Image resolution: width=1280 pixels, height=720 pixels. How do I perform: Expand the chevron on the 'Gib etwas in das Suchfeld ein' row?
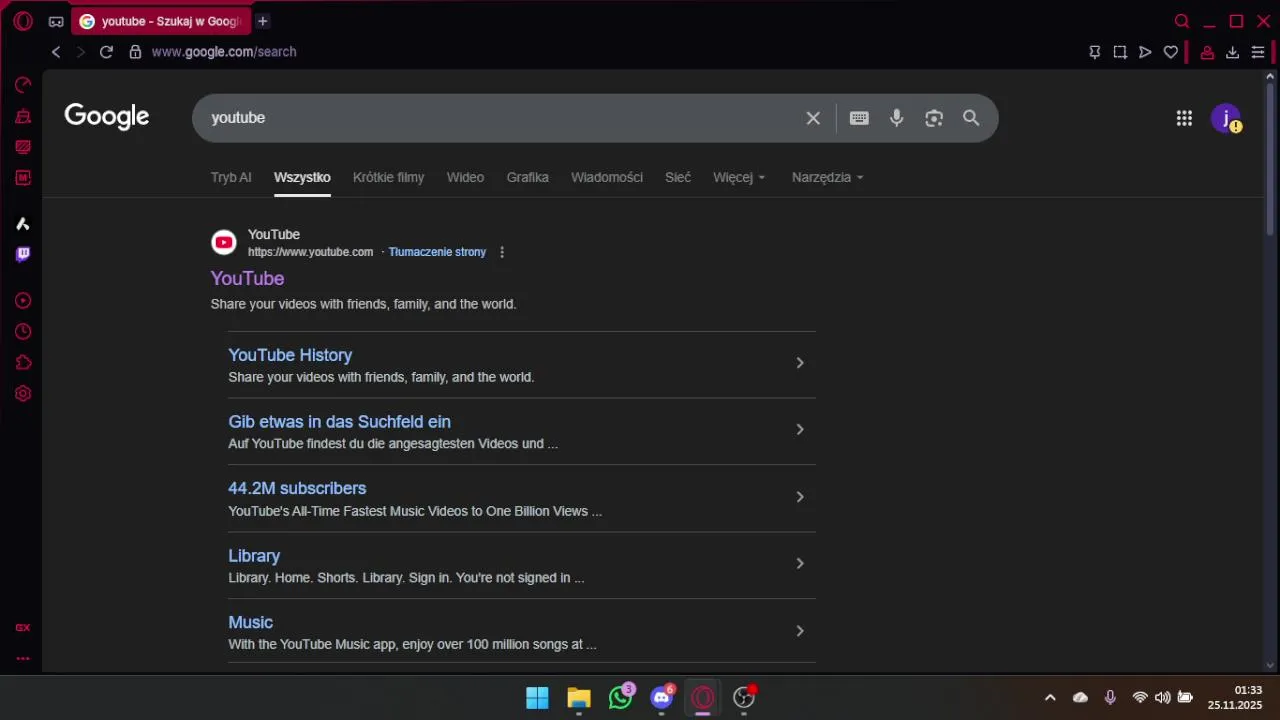[800, 429]
